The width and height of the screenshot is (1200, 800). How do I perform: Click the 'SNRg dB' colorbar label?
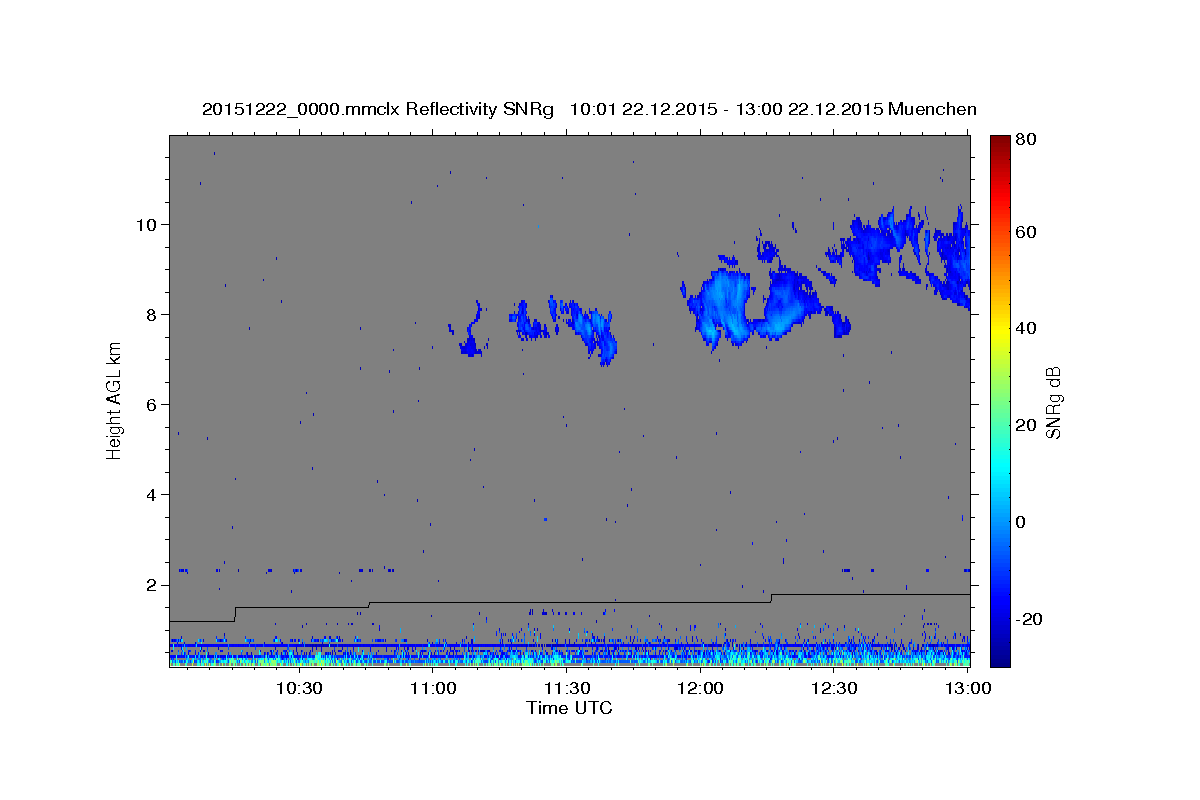1053,402
